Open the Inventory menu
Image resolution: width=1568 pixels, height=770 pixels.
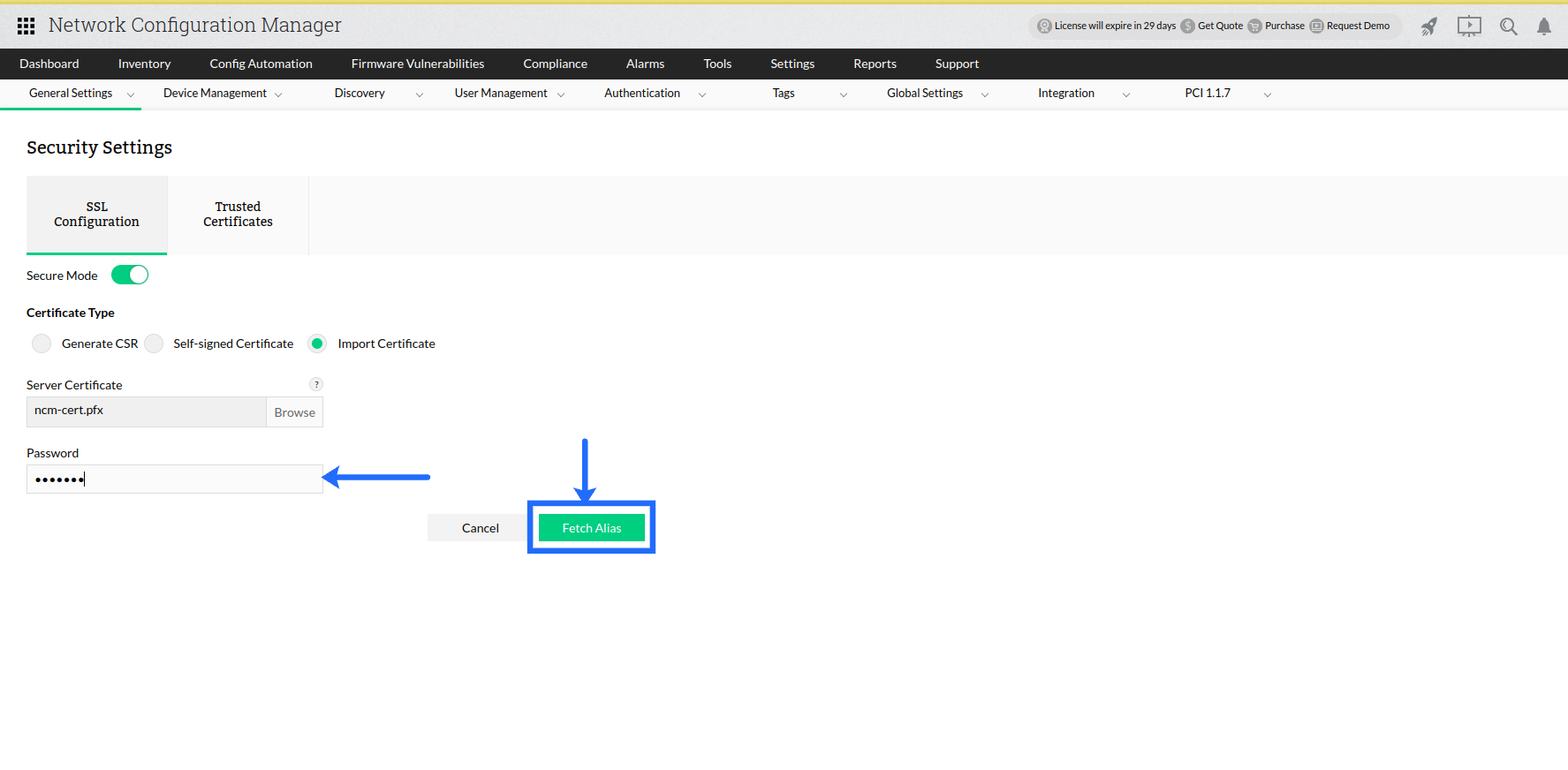pos(144,64)
